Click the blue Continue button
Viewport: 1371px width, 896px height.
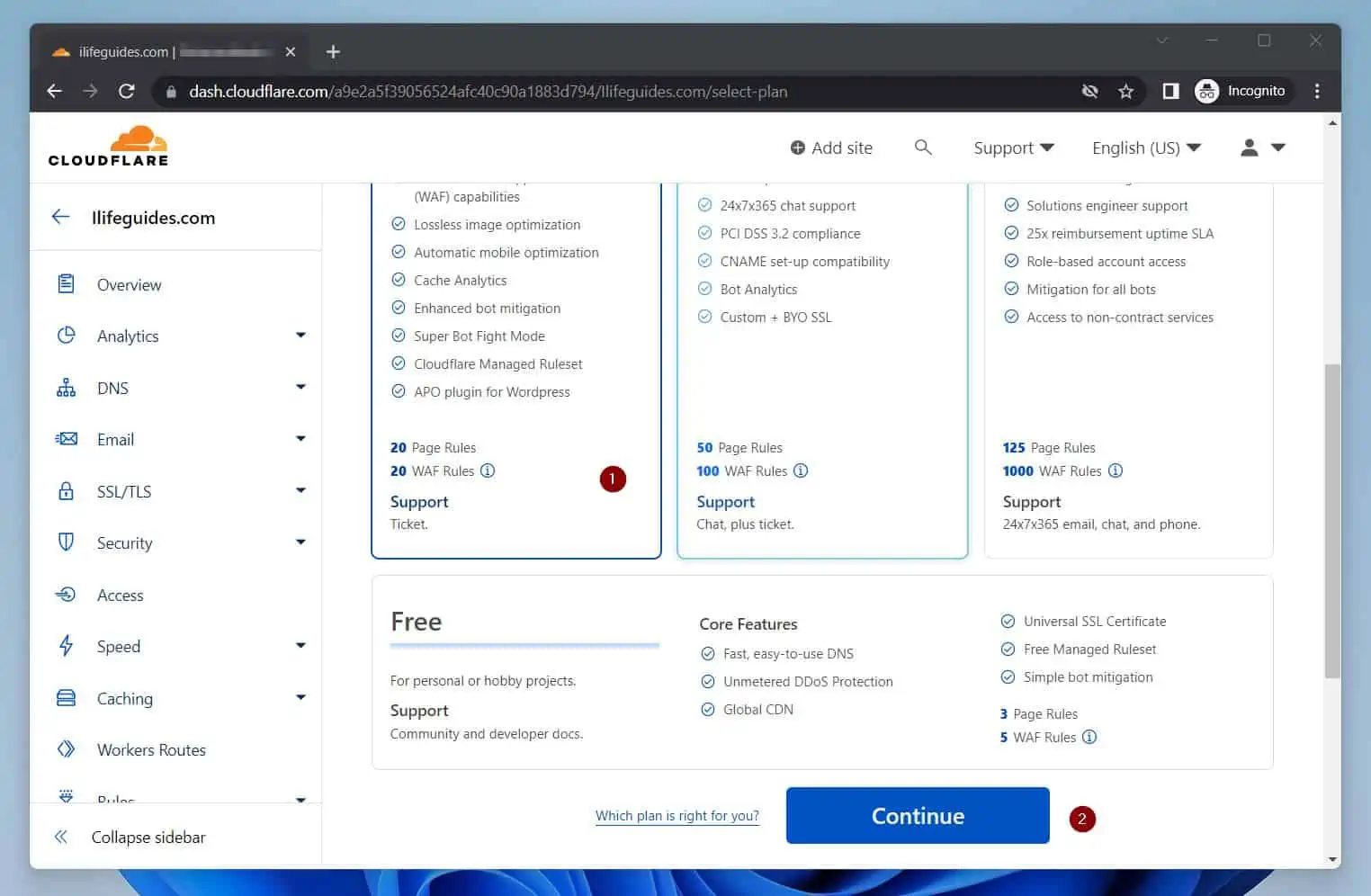tap(918, 815)
